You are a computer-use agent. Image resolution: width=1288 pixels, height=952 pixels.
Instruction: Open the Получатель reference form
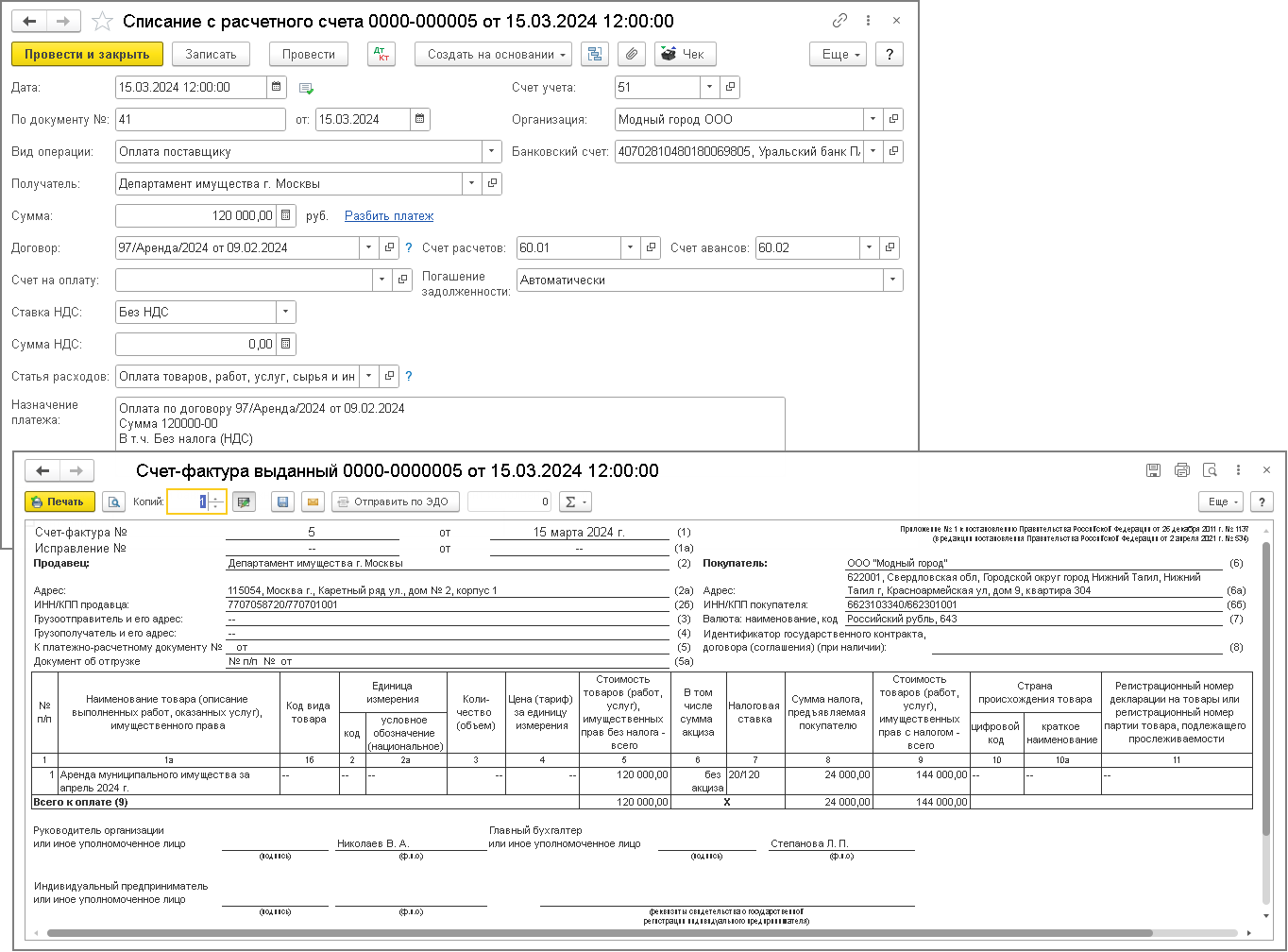tap(492, 184)
